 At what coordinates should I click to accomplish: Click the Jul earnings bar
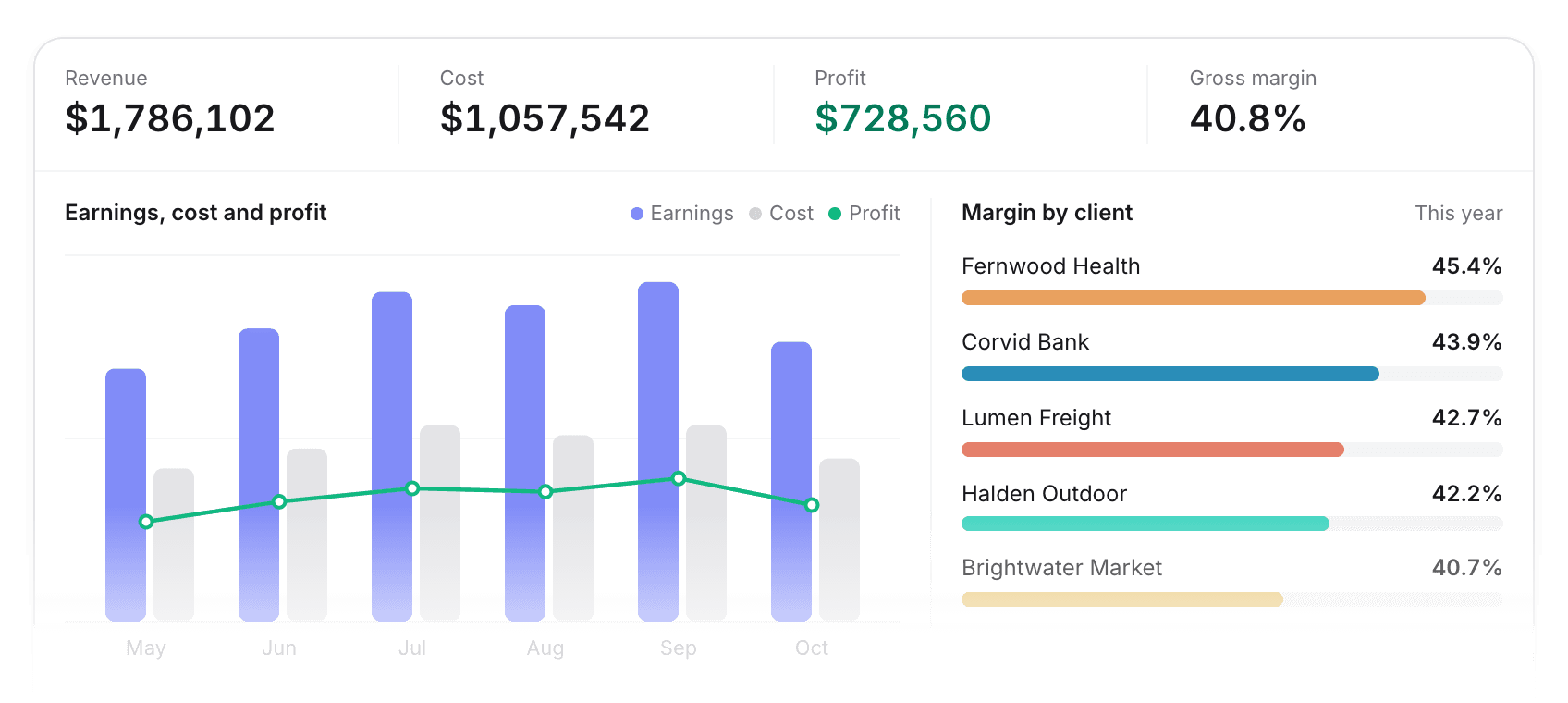(x=392, y=457)
